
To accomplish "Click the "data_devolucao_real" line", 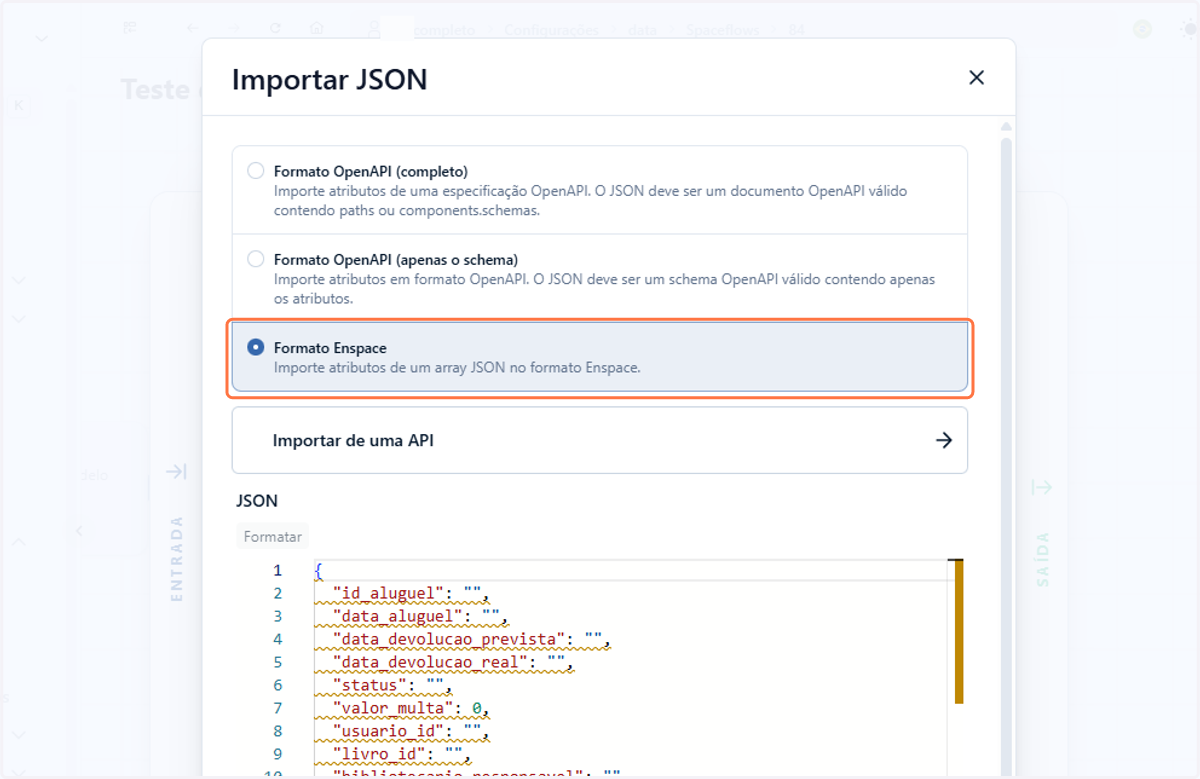I will [453, 662].
